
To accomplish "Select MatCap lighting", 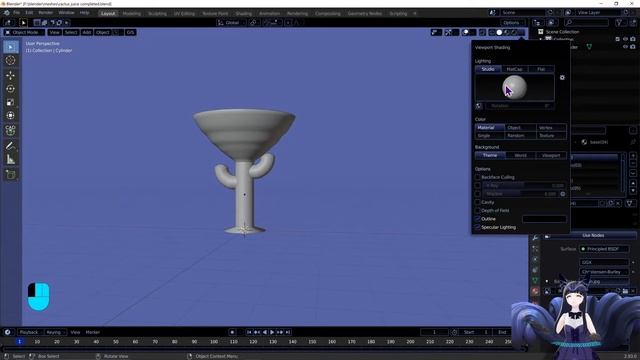I will [514, 69].
